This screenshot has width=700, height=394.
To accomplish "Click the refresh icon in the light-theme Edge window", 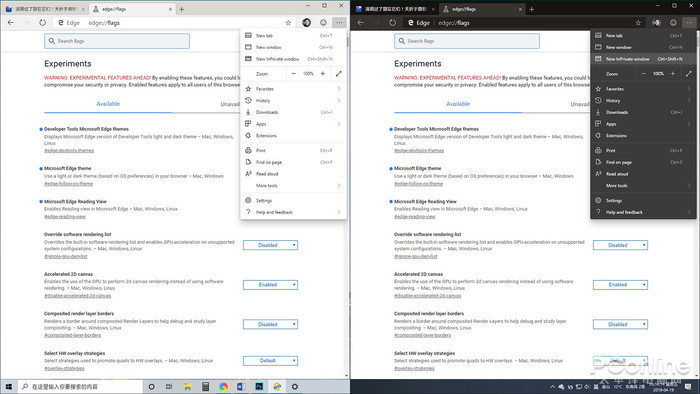I will tap(42, 22).
